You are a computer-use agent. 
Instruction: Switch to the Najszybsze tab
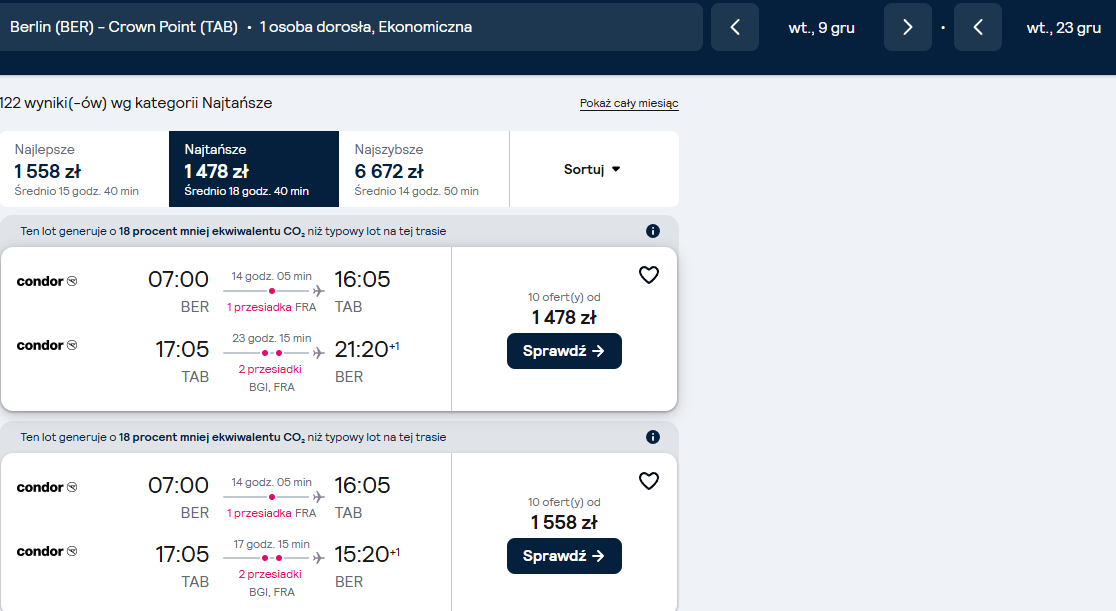(x=423, y=169)
